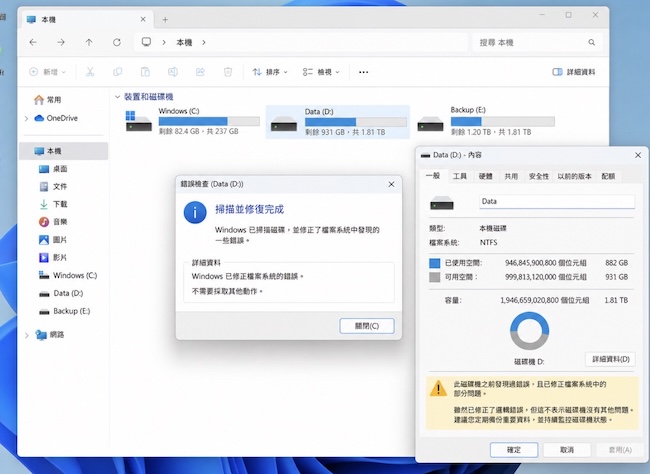
Task: Close the 本機 tab
Action: point(143,19)
